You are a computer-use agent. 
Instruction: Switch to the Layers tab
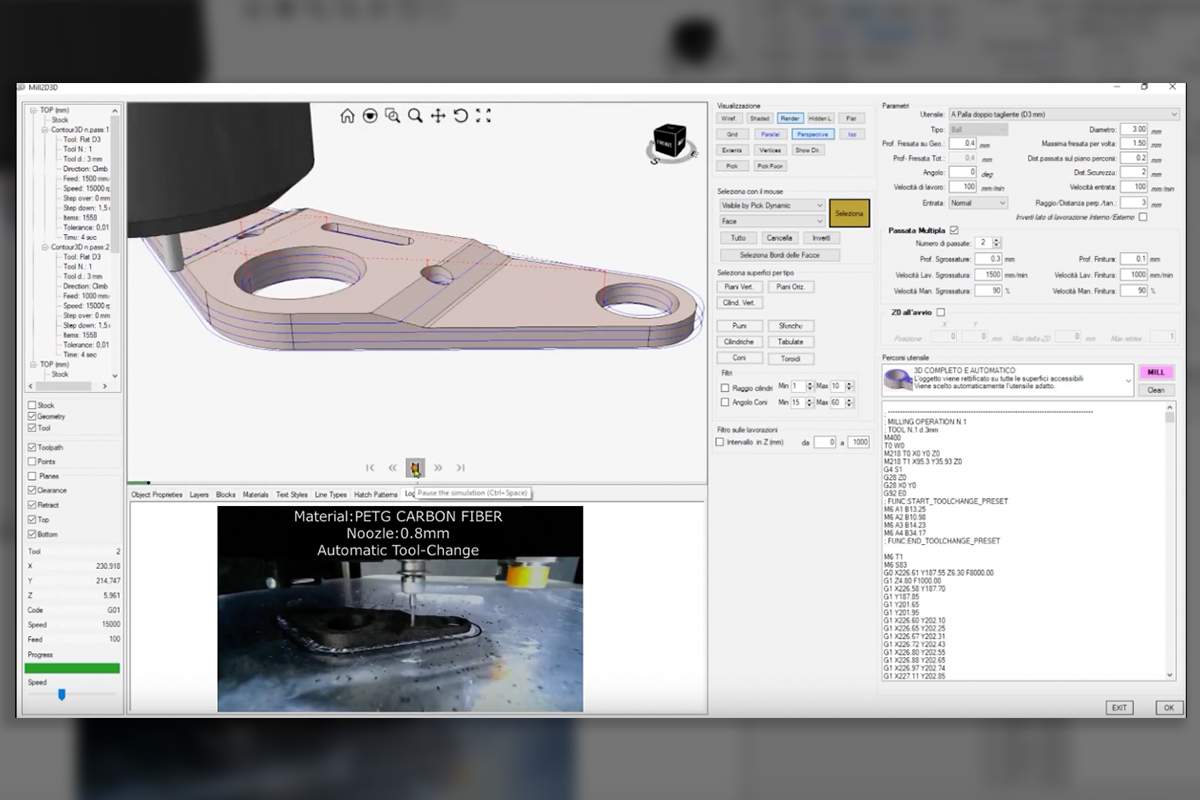coord(199,494)
